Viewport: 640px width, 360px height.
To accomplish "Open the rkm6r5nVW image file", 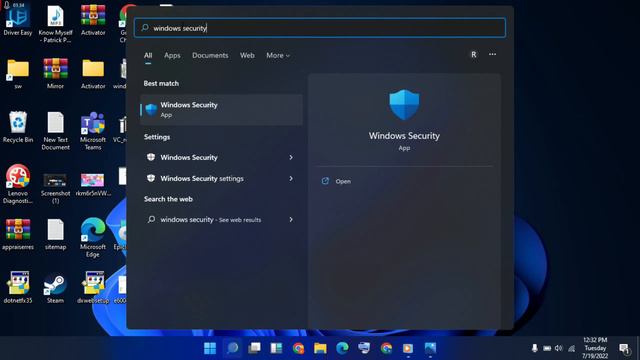I will [93, 184].
